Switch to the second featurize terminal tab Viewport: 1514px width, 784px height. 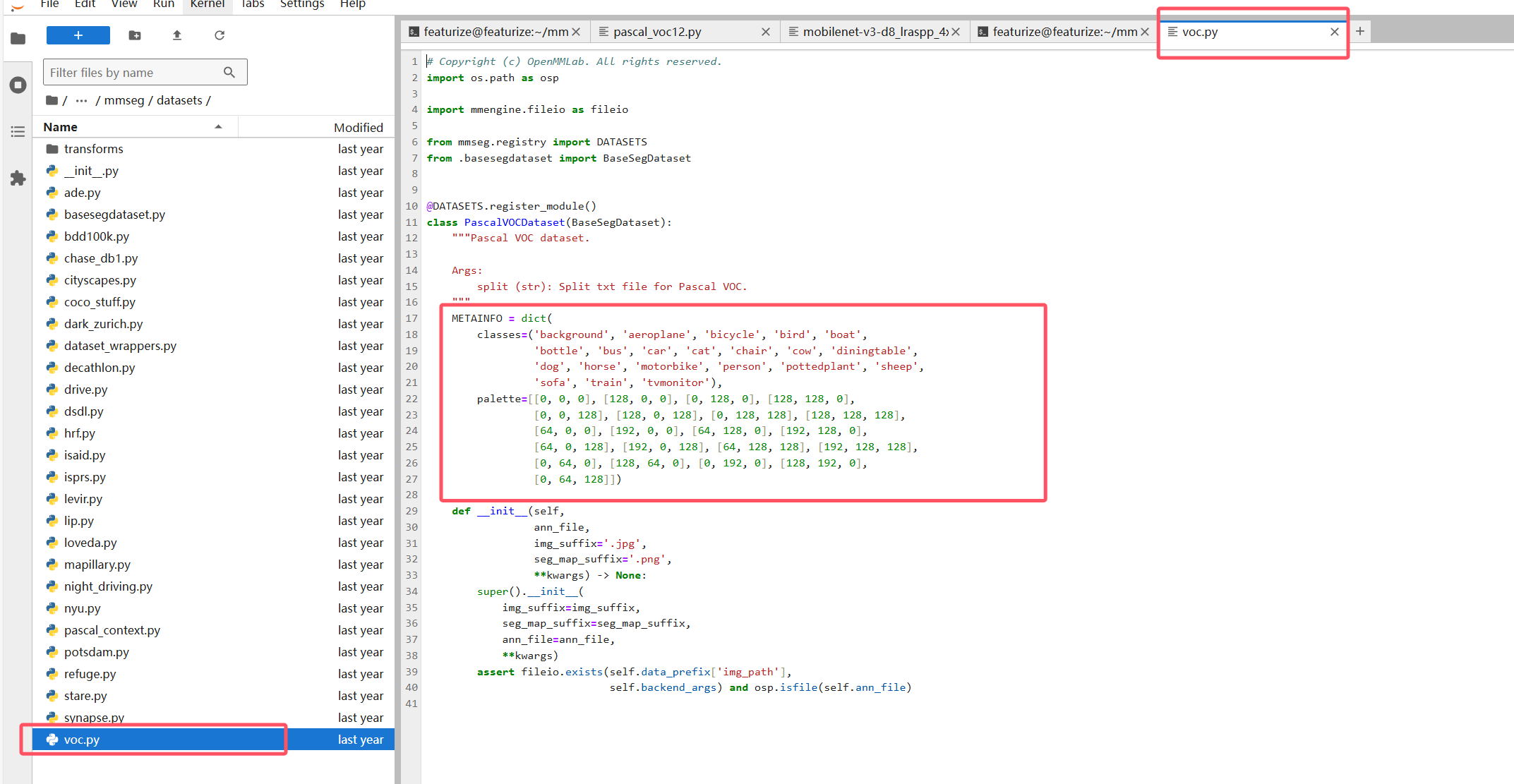(1065, 32)
